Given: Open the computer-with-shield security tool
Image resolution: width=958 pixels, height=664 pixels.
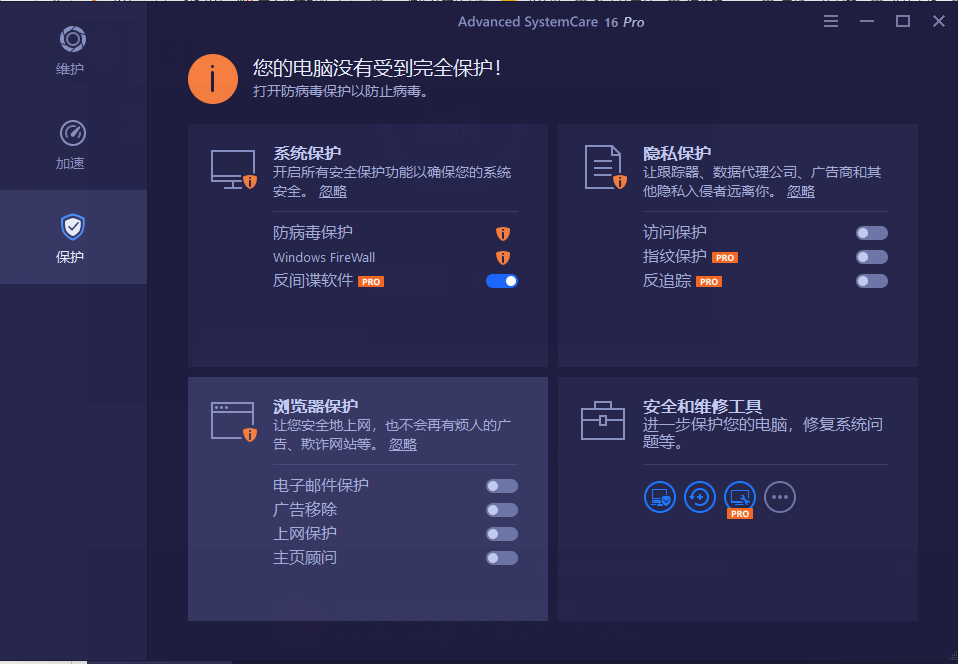Looking at the screenshot, I should pyautogui.click(x=659, y=497).
